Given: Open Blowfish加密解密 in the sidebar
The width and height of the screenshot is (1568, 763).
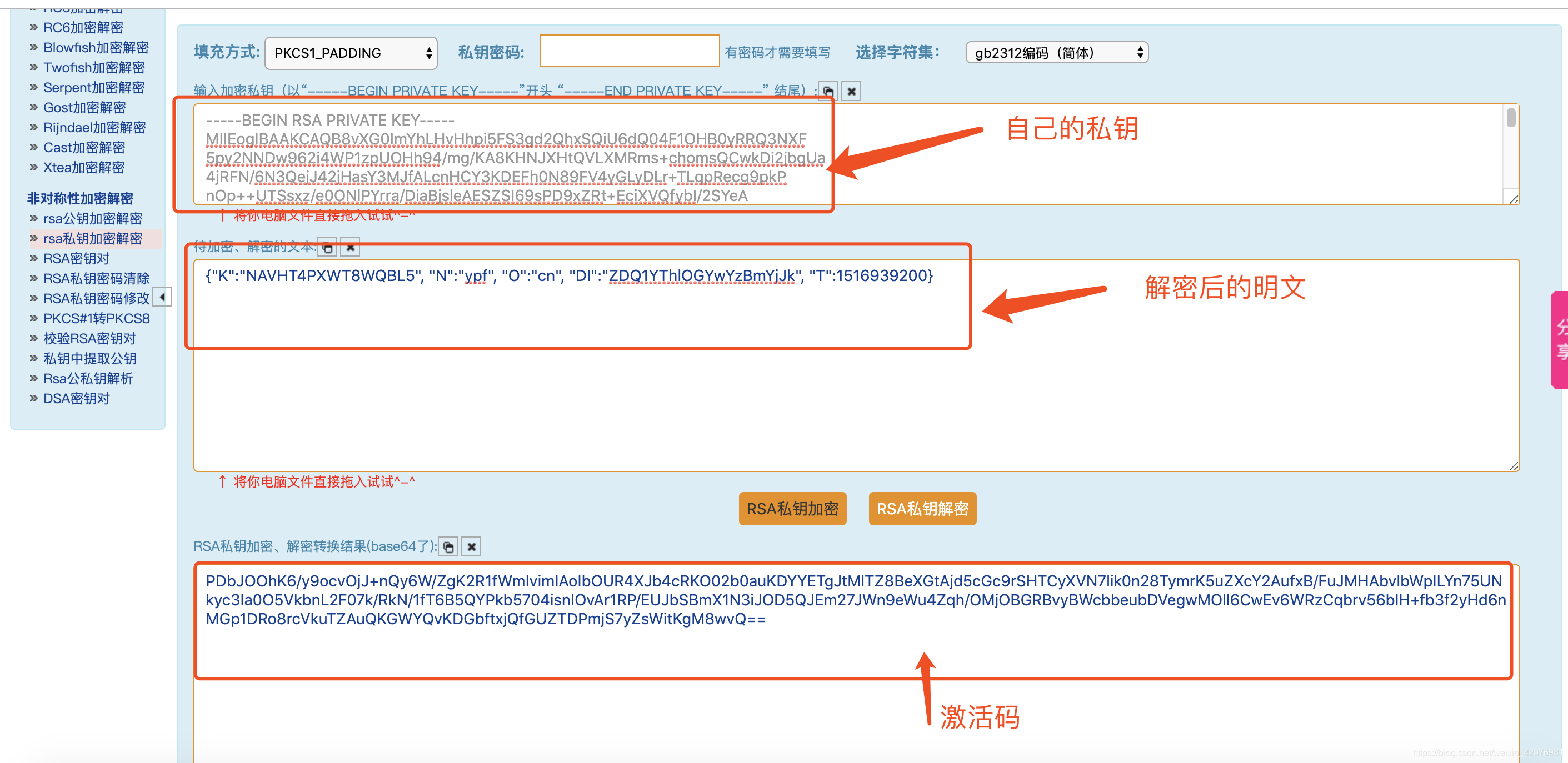Looking at the screenshot, I should point(96,47).
